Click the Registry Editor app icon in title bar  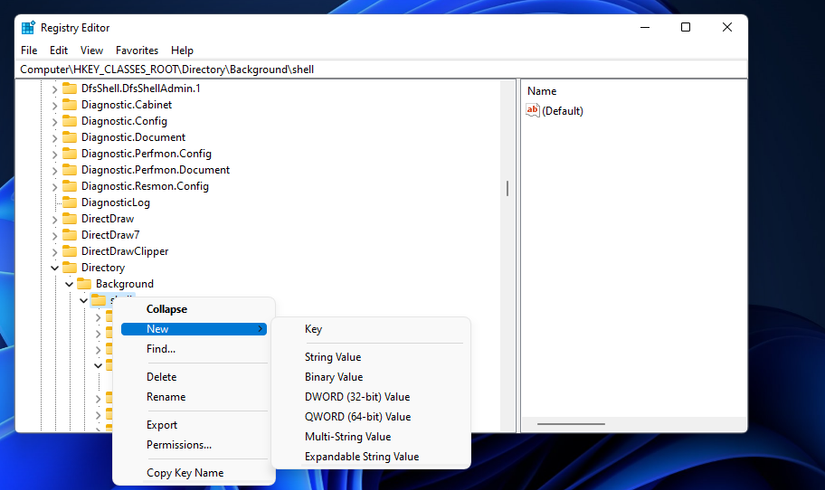(x=28, y=27)
